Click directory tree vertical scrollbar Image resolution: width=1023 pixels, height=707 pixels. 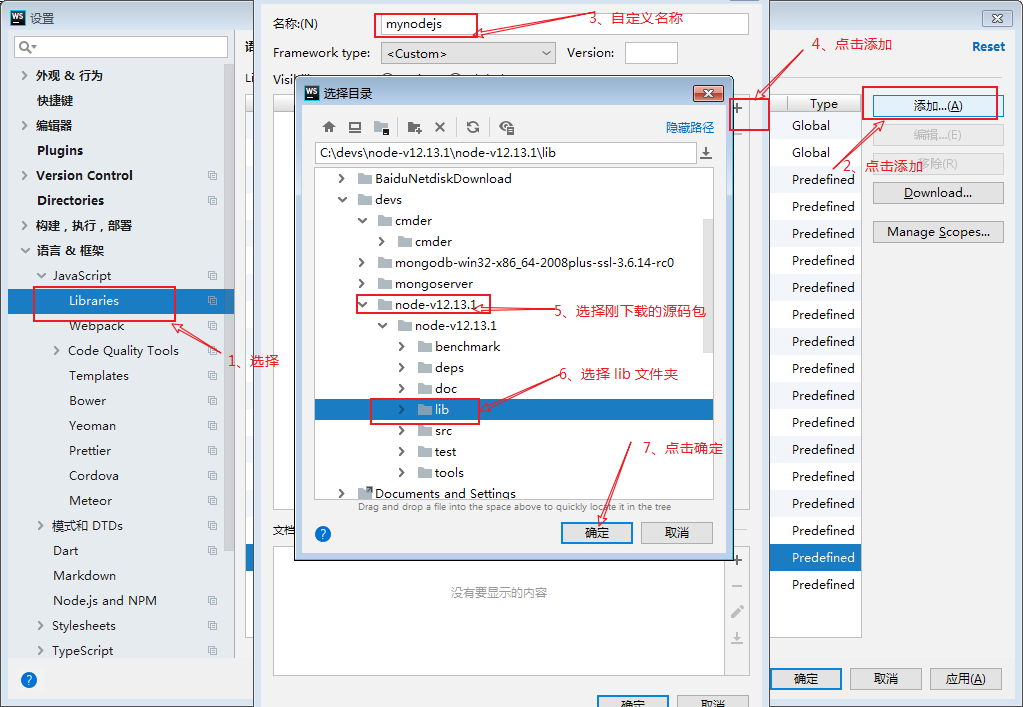pos(708,285)
